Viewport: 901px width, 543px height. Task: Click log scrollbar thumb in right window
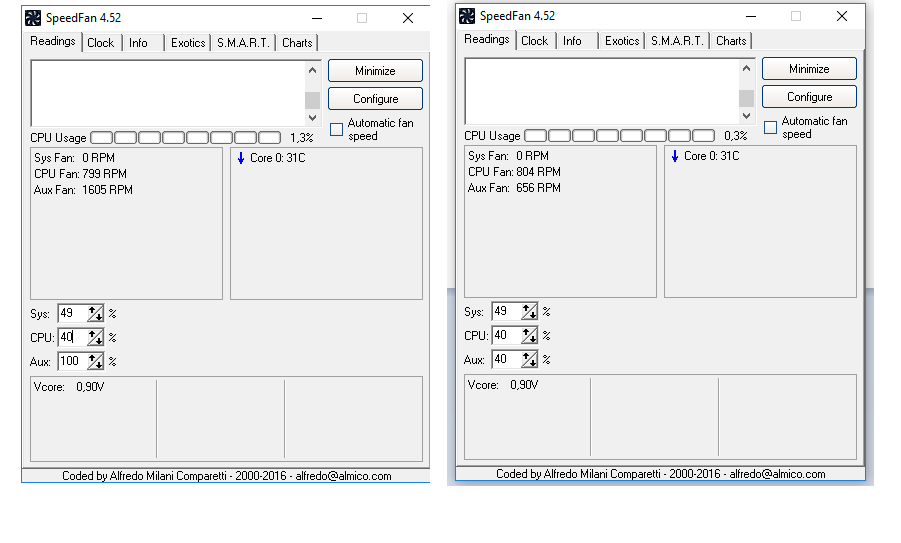click(x=746, y=98)
